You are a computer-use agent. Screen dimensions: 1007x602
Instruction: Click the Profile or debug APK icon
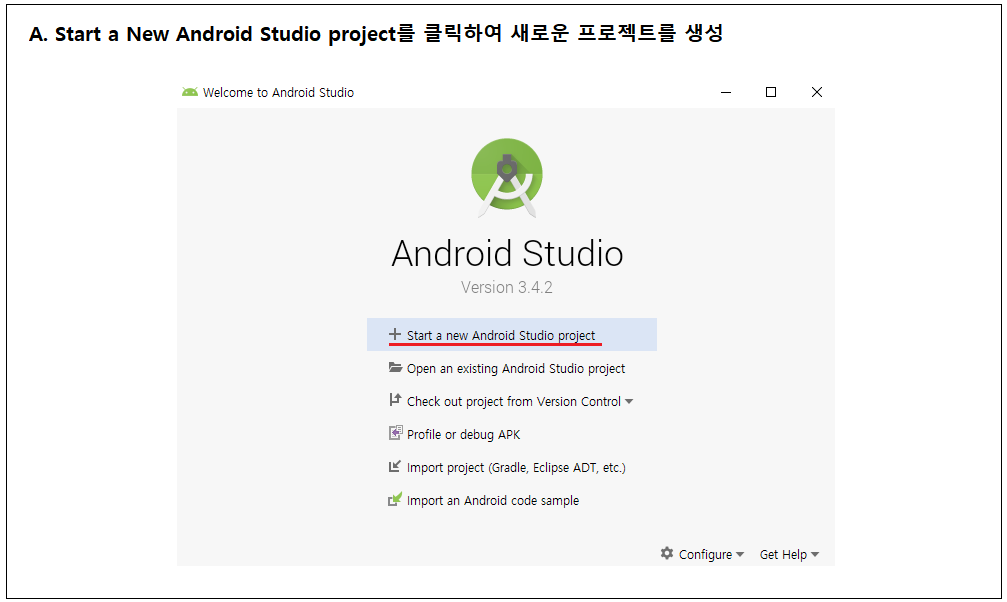tap(396, 433)
